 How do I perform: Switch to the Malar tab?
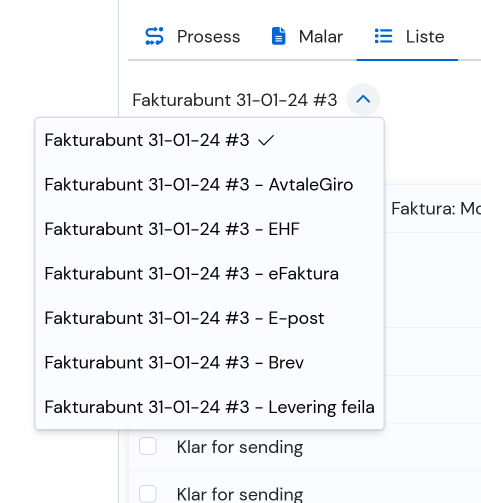[307, 36]
